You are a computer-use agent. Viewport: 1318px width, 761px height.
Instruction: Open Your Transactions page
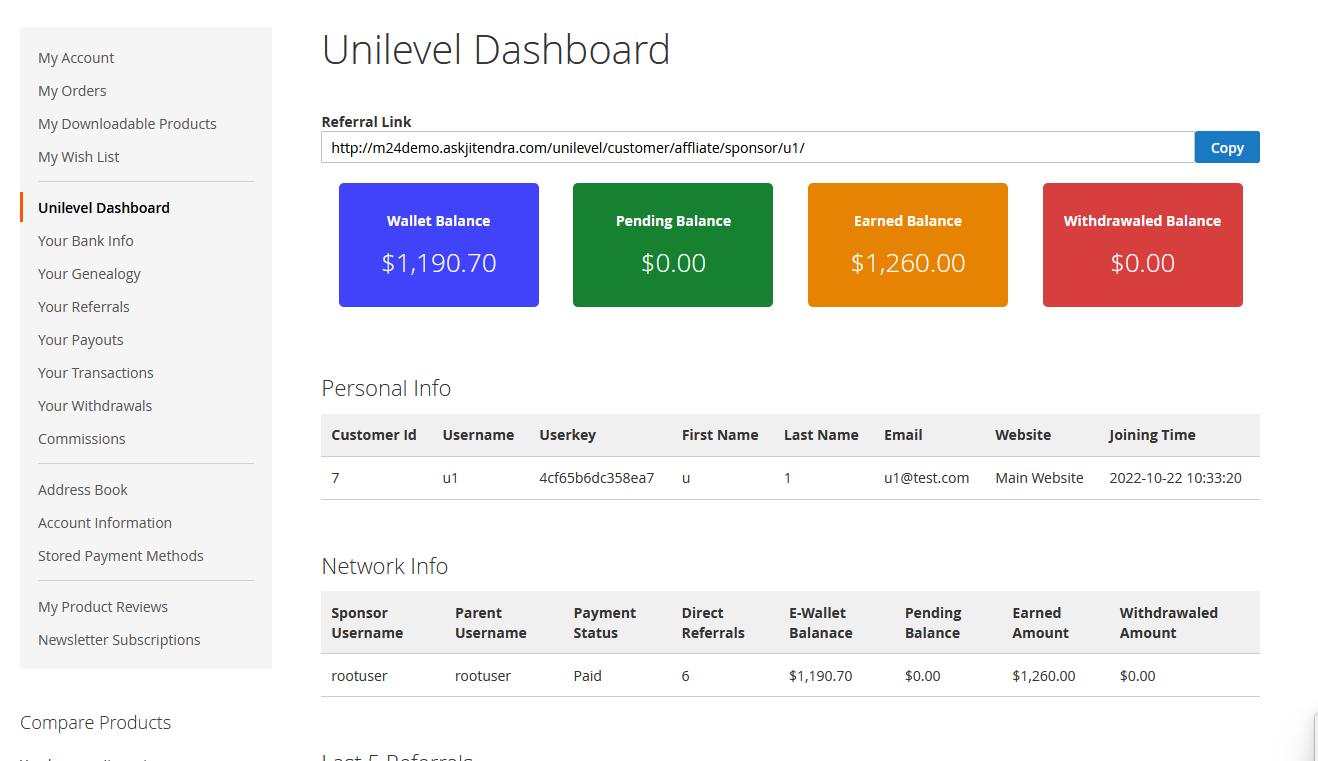tap(96, 373)
